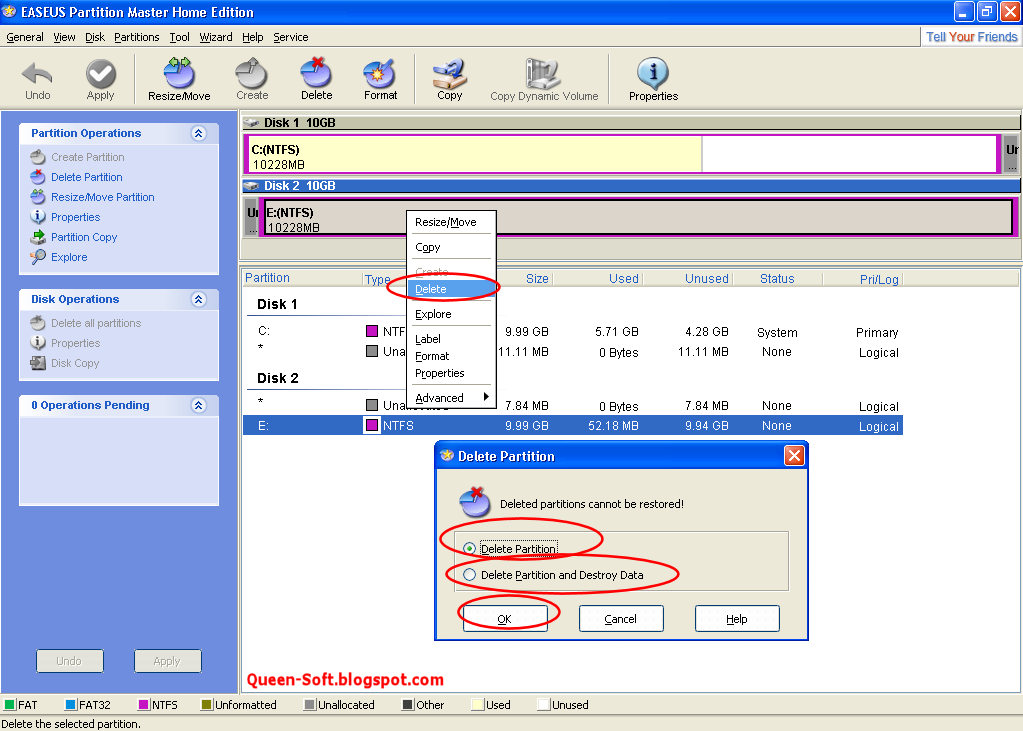The width and height of the screenshot is (1023, 731).
Task: Click the NTFS magenta legend swatch
Action: [x=144, y=705]
